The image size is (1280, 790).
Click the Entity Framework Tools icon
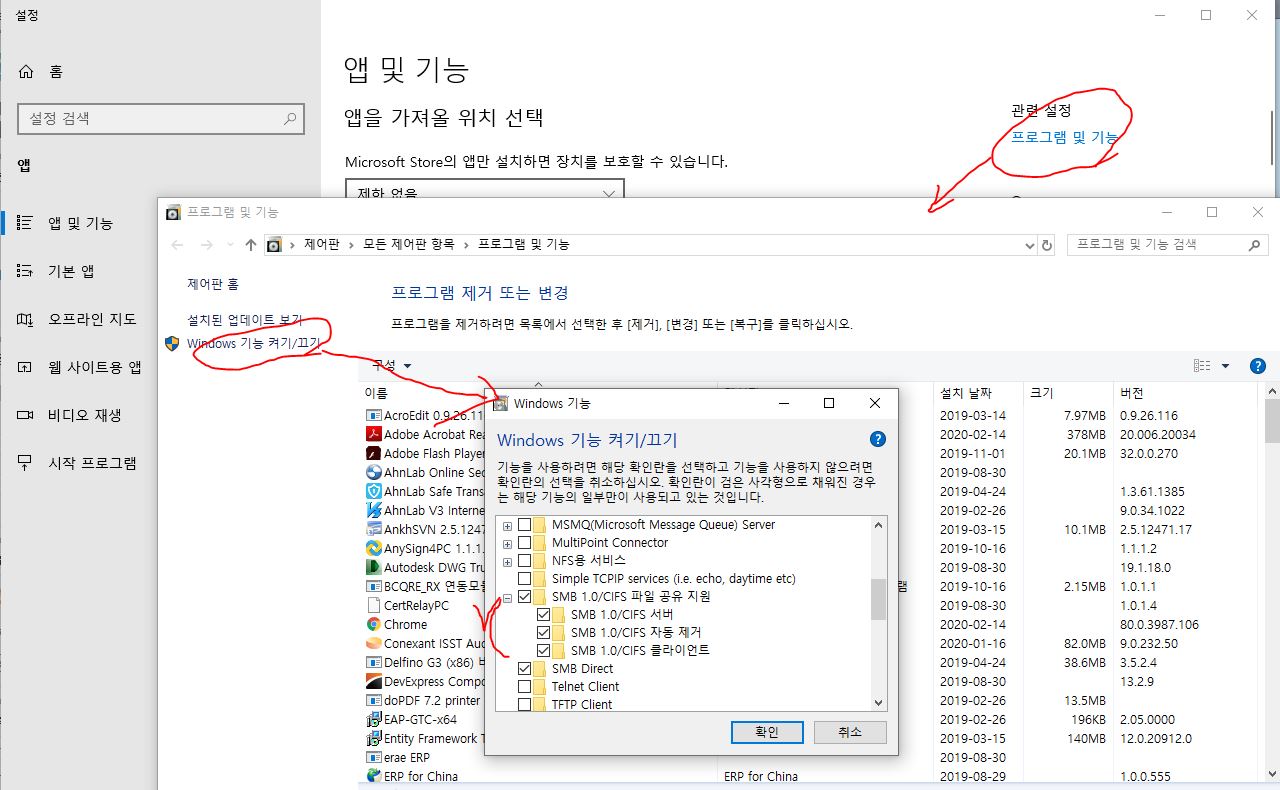(x=374, y=738)
